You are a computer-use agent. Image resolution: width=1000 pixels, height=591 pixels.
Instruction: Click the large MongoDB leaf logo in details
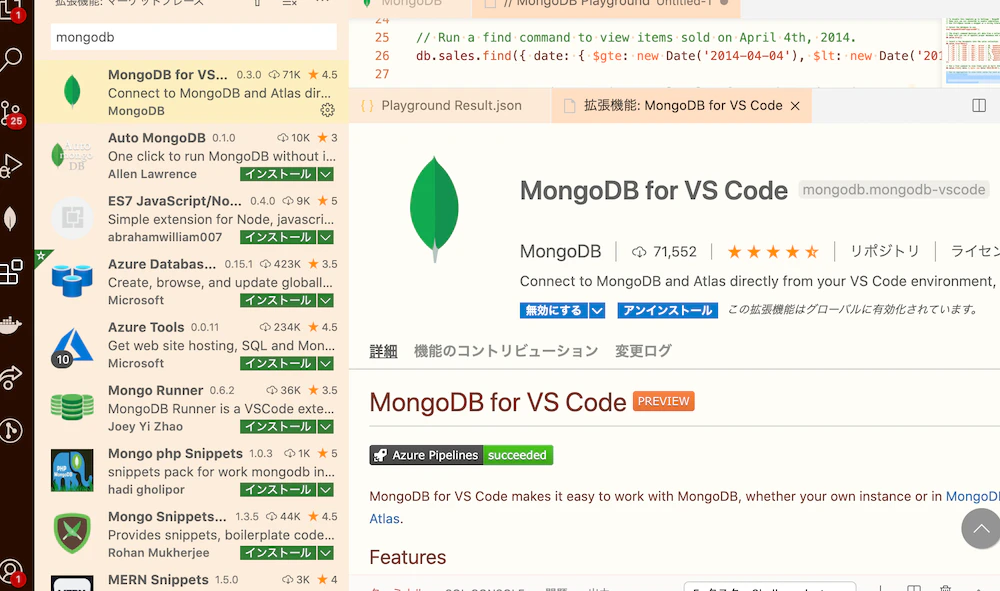pyautogui.click(x=434, y=209)
